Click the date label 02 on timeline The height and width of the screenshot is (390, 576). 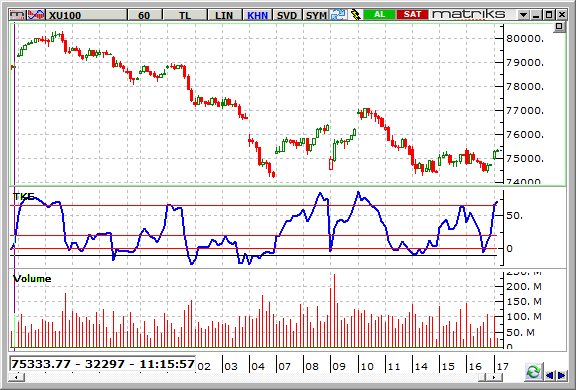[204, 366]
